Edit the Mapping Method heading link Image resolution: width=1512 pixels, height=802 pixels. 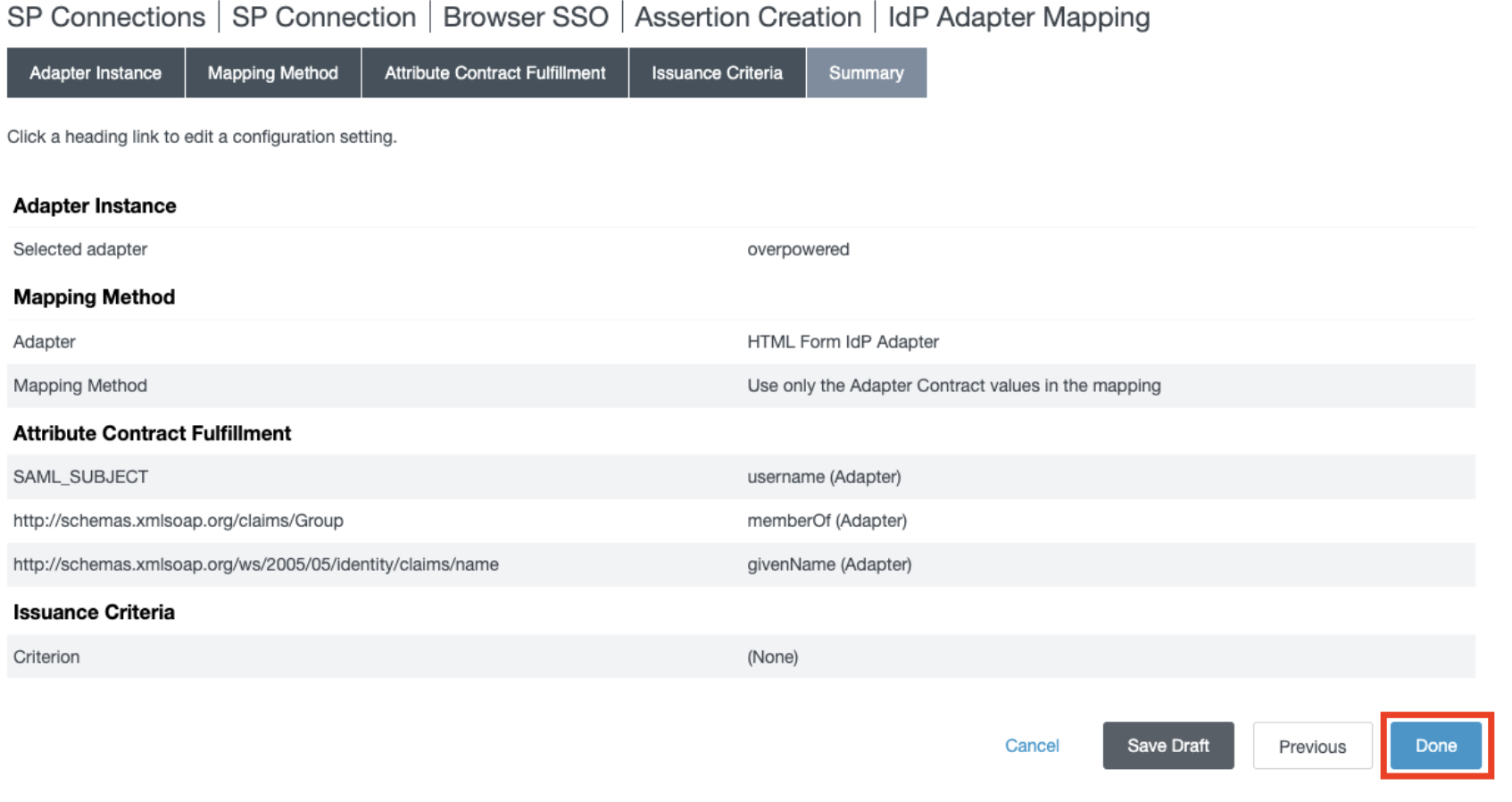point(94,297)
